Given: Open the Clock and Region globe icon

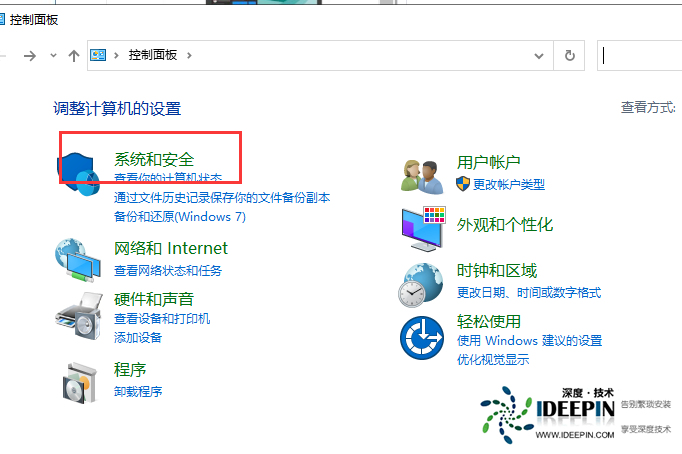Looking at the screenshot, I should pyautogui.click(x=421, y=285).
